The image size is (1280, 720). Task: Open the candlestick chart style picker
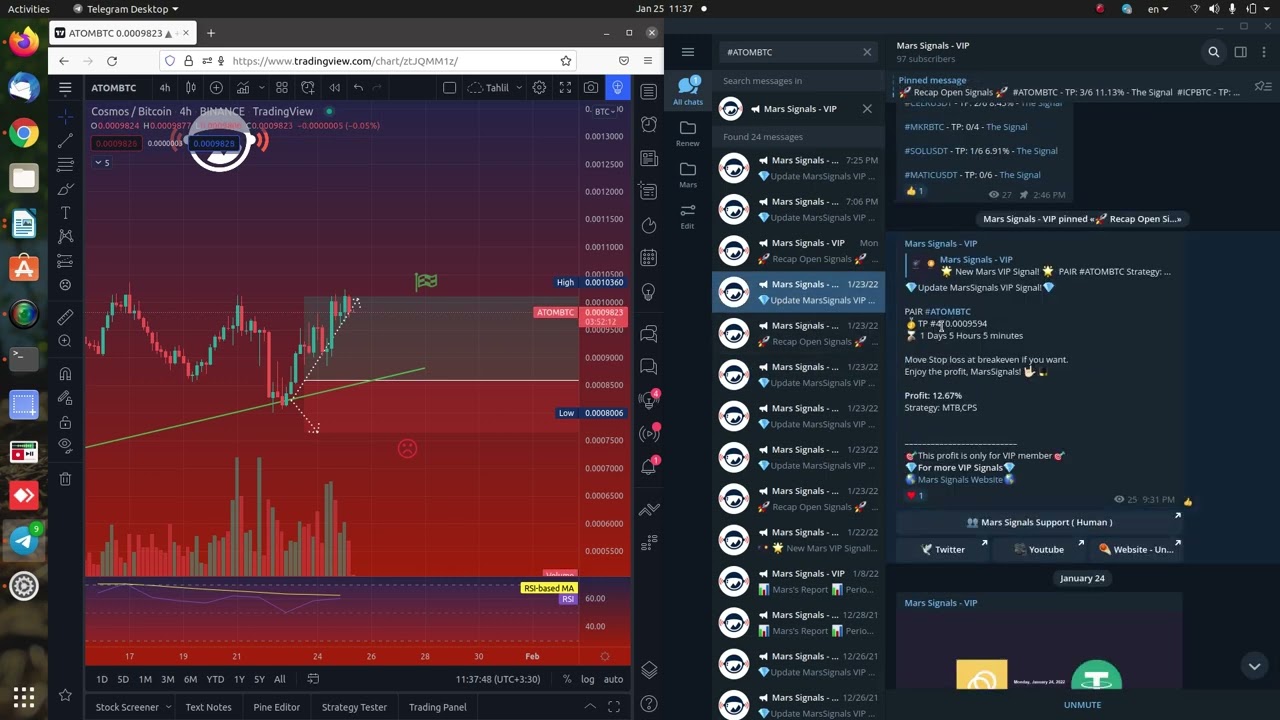coord(190,88)
